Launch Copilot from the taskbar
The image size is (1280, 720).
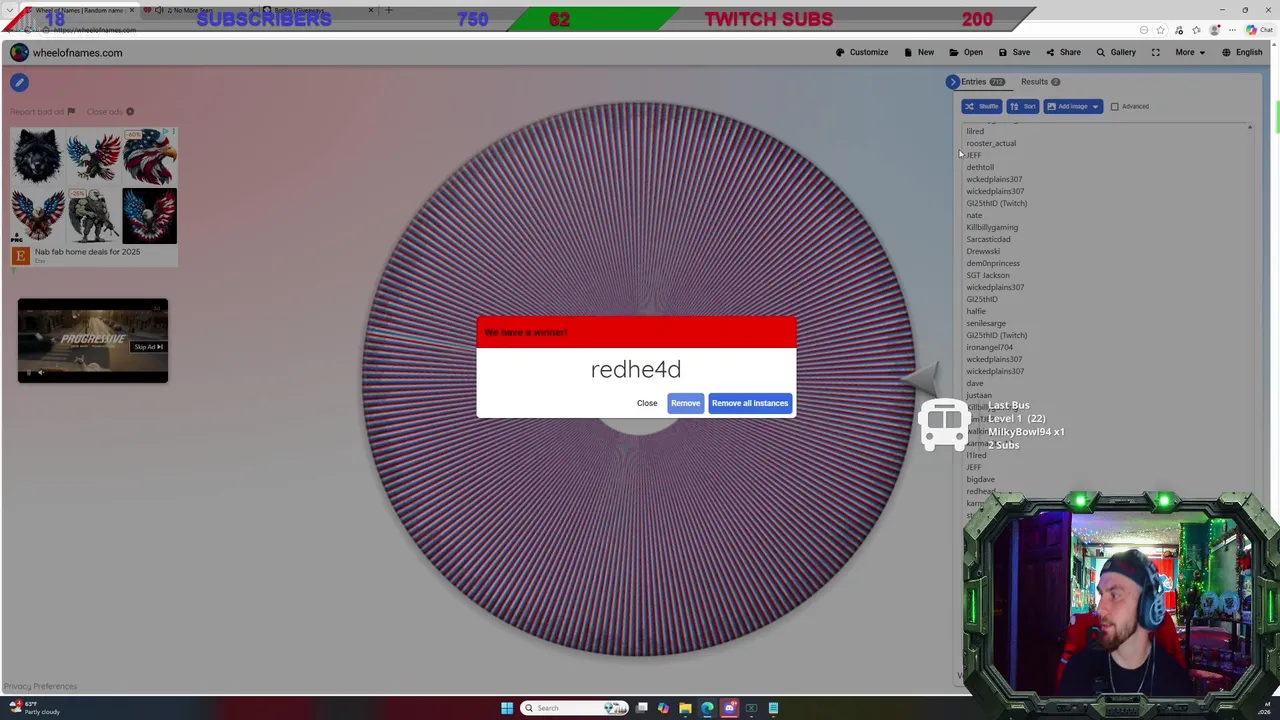663,708
